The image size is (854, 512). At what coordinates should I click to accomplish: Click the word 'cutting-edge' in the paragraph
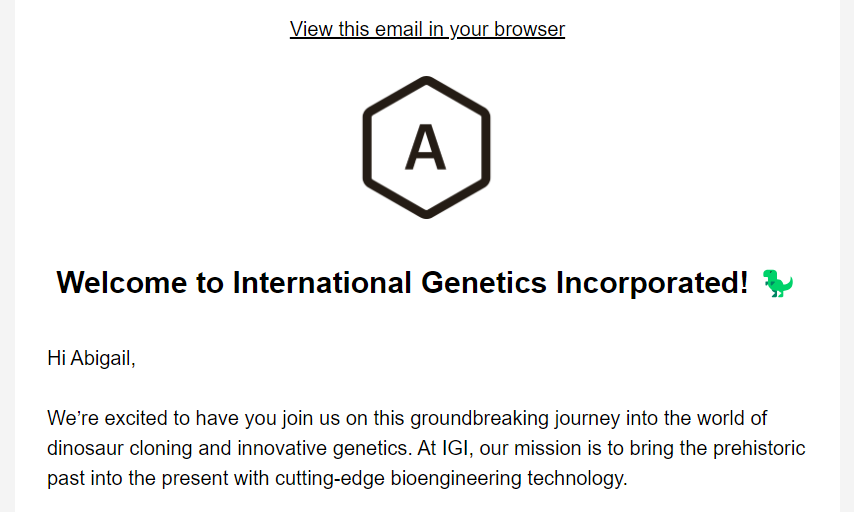tap(330, 478)
